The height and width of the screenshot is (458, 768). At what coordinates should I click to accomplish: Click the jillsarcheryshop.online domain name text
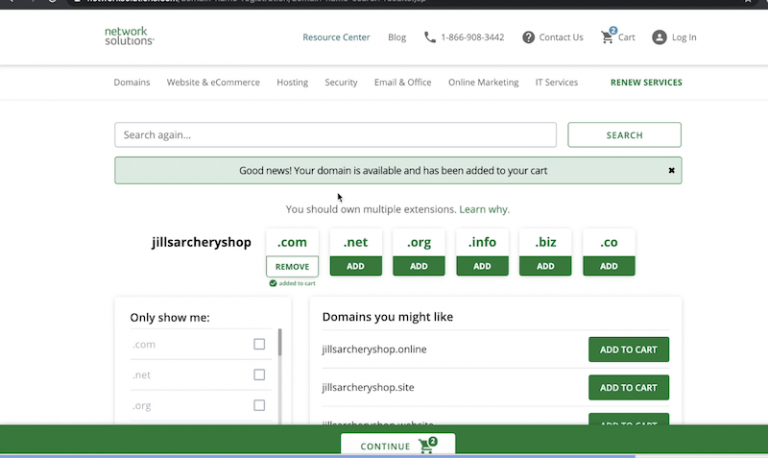coord(374,349)
